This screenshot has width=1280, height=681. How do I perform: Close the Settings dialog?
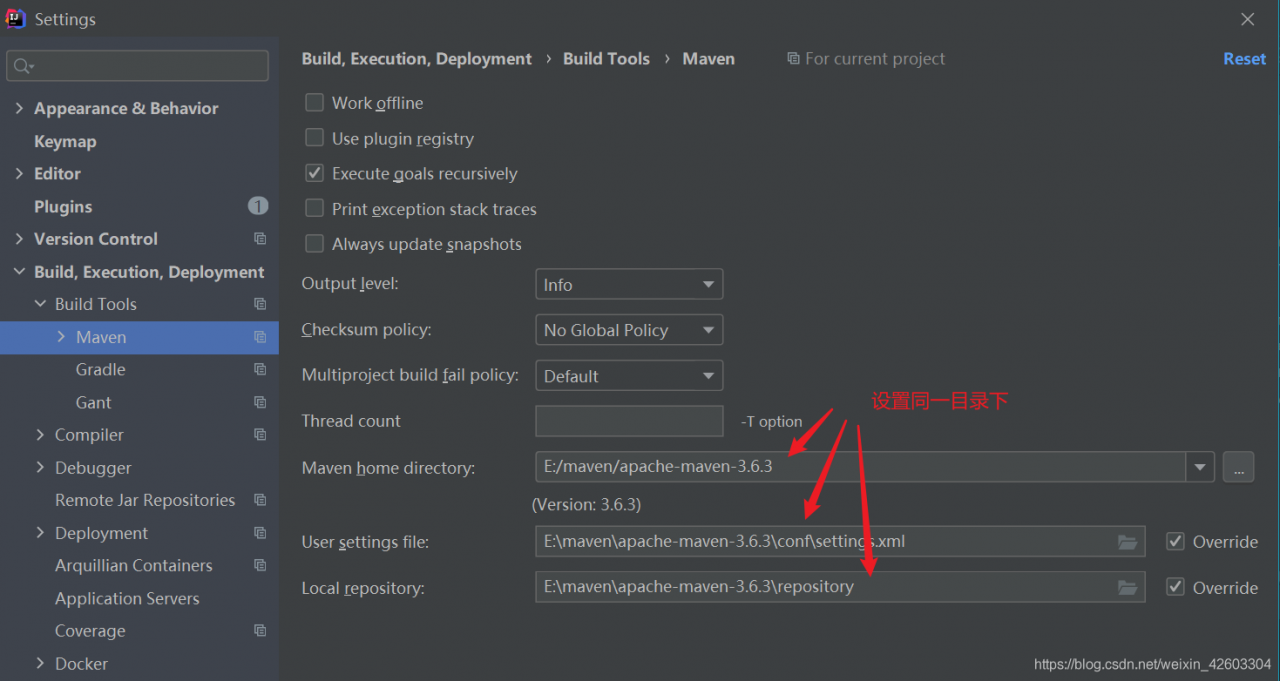click(x=1248, y=19)
